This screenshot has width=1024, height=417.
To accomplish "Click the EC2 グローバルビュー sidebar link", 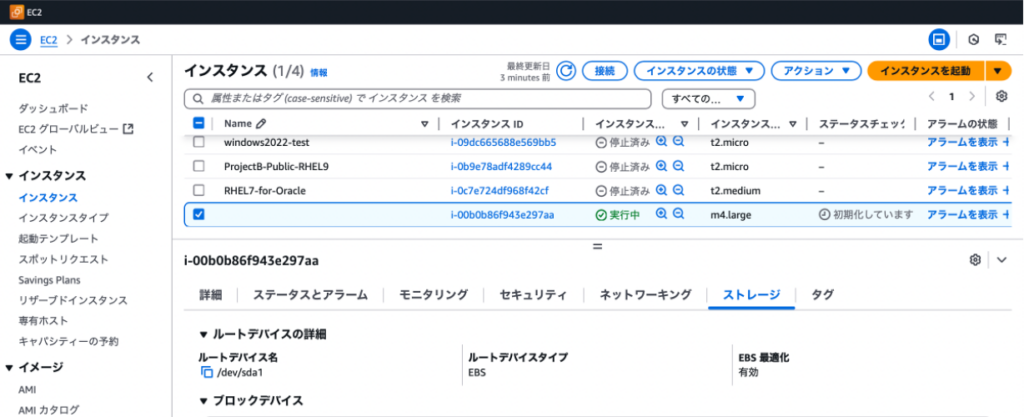I will pos(76,129).
